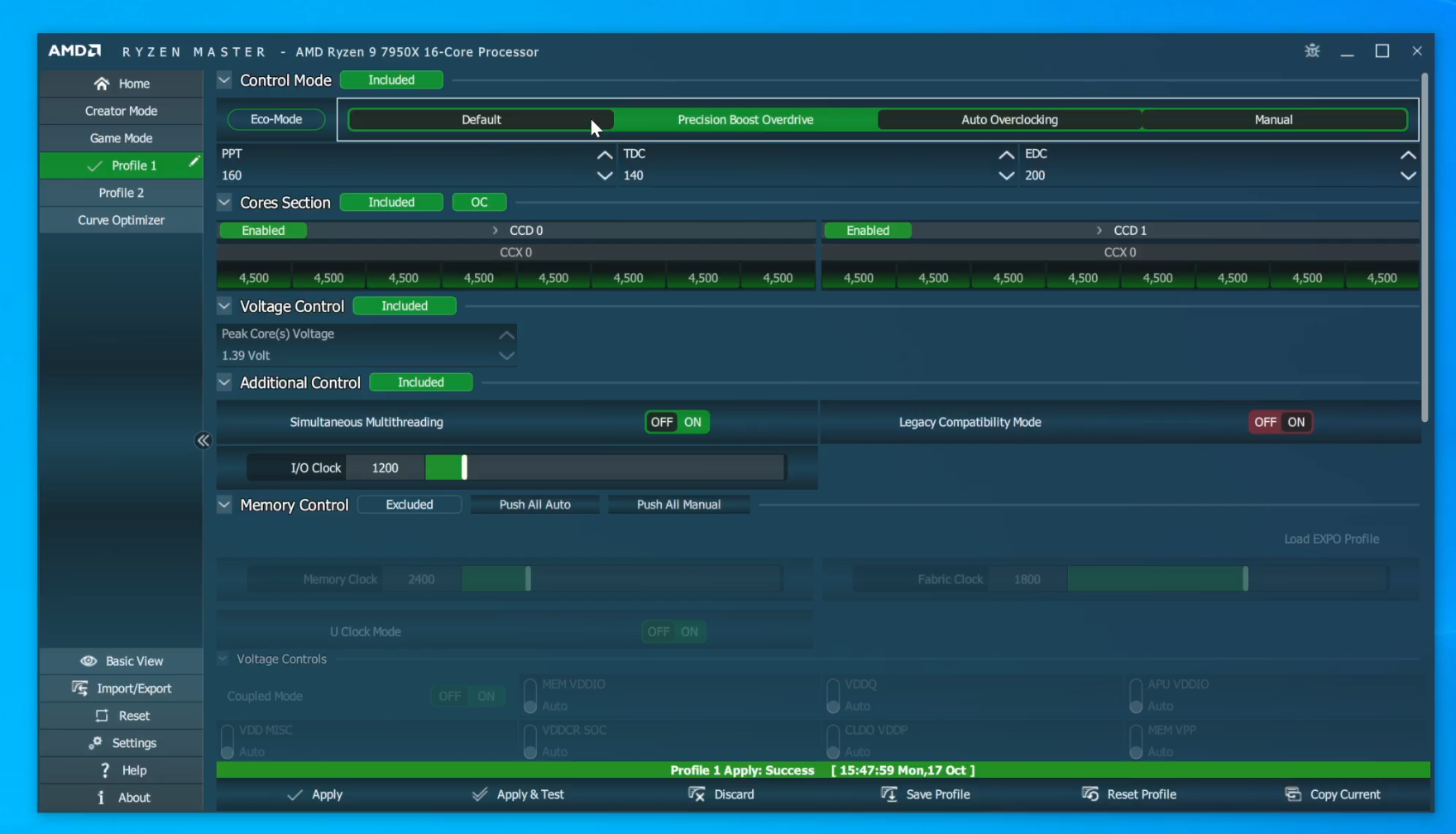The height and width of the screenshot is (834, 1456).
Task: Click the Apply checkmark icon
Action: [x=295, y=794]
